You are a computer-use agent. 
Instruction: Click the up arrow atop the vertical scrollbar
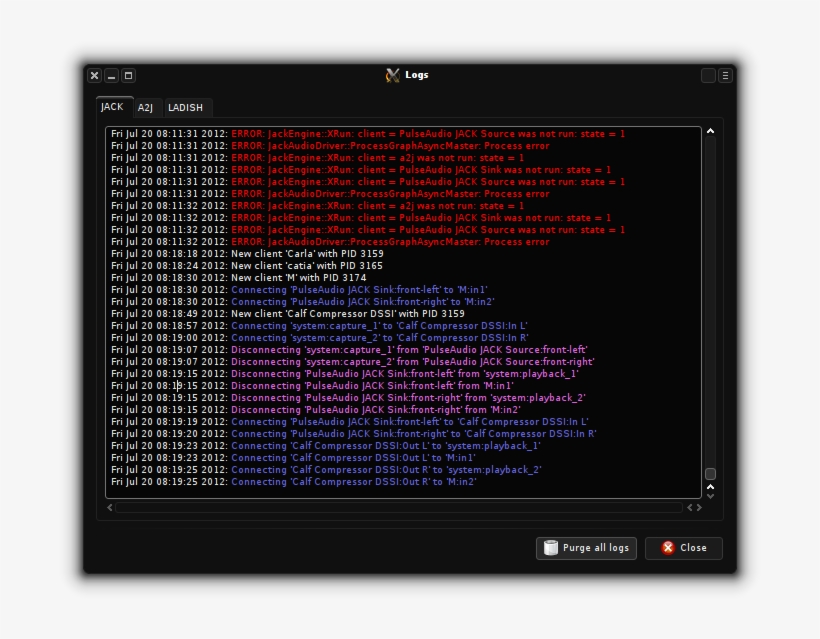(710, 131)
